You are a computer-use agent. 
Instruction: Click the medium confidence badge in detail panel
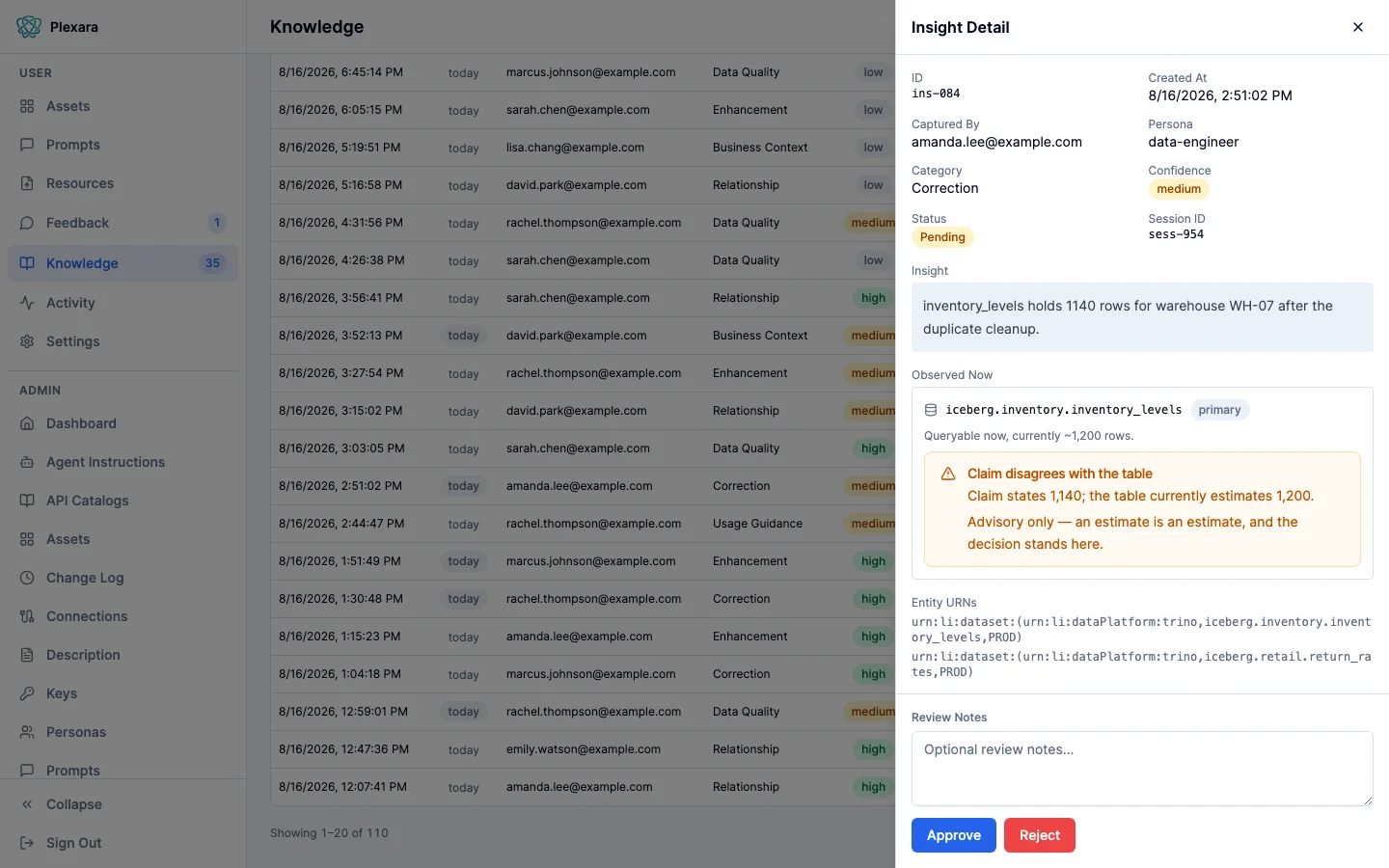point(1179,189)
